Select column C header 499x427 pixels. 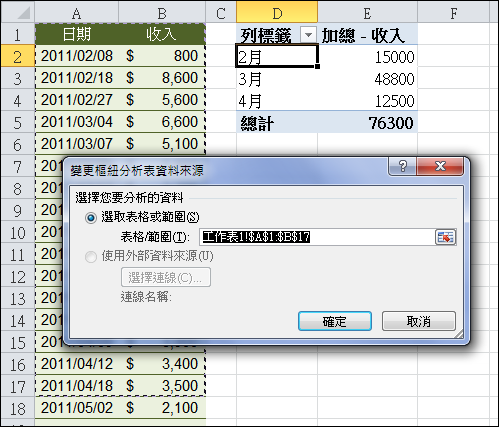(x=221, y=13)
